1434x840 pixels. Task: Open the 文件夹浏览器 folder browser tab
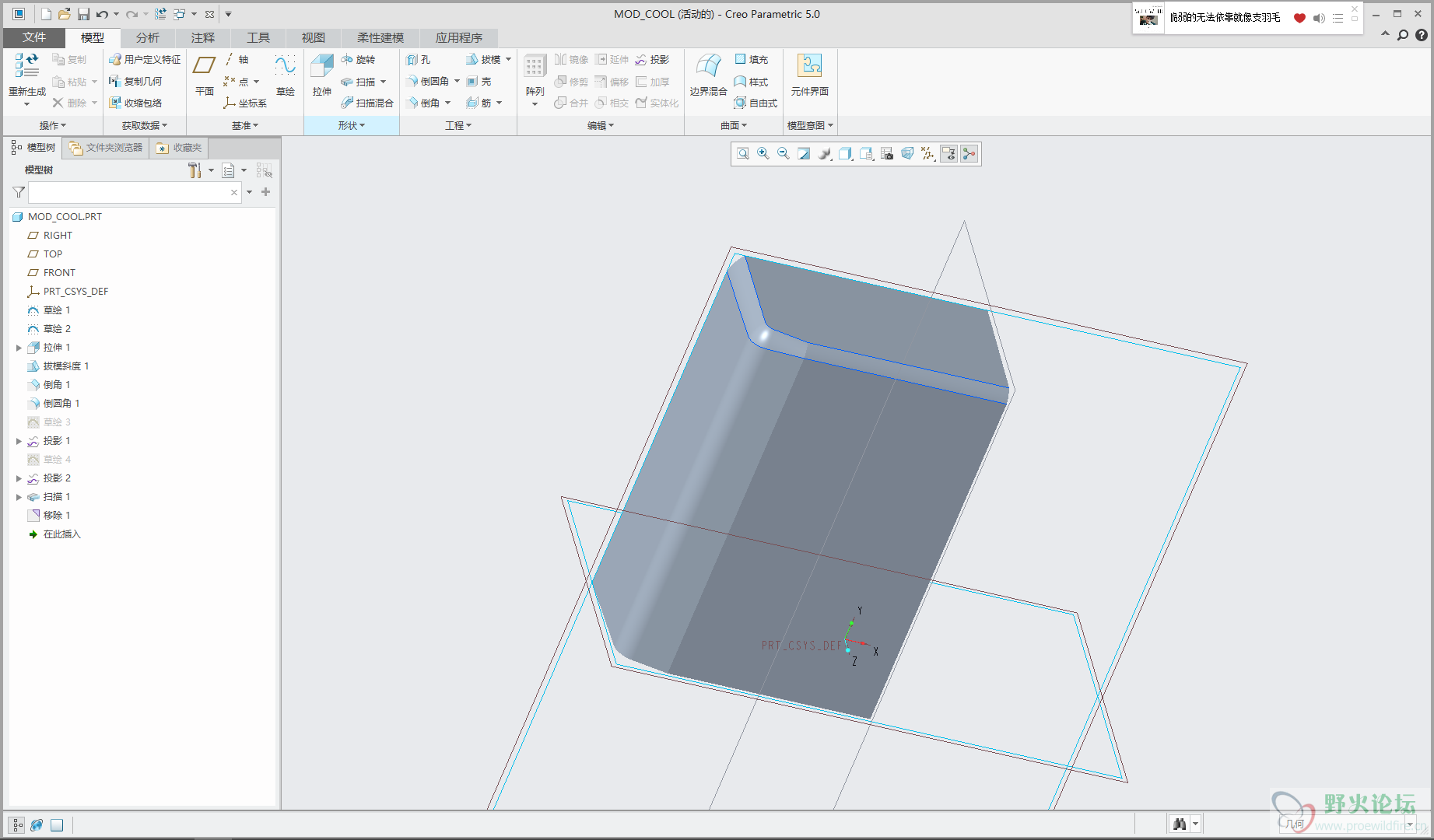106,148
